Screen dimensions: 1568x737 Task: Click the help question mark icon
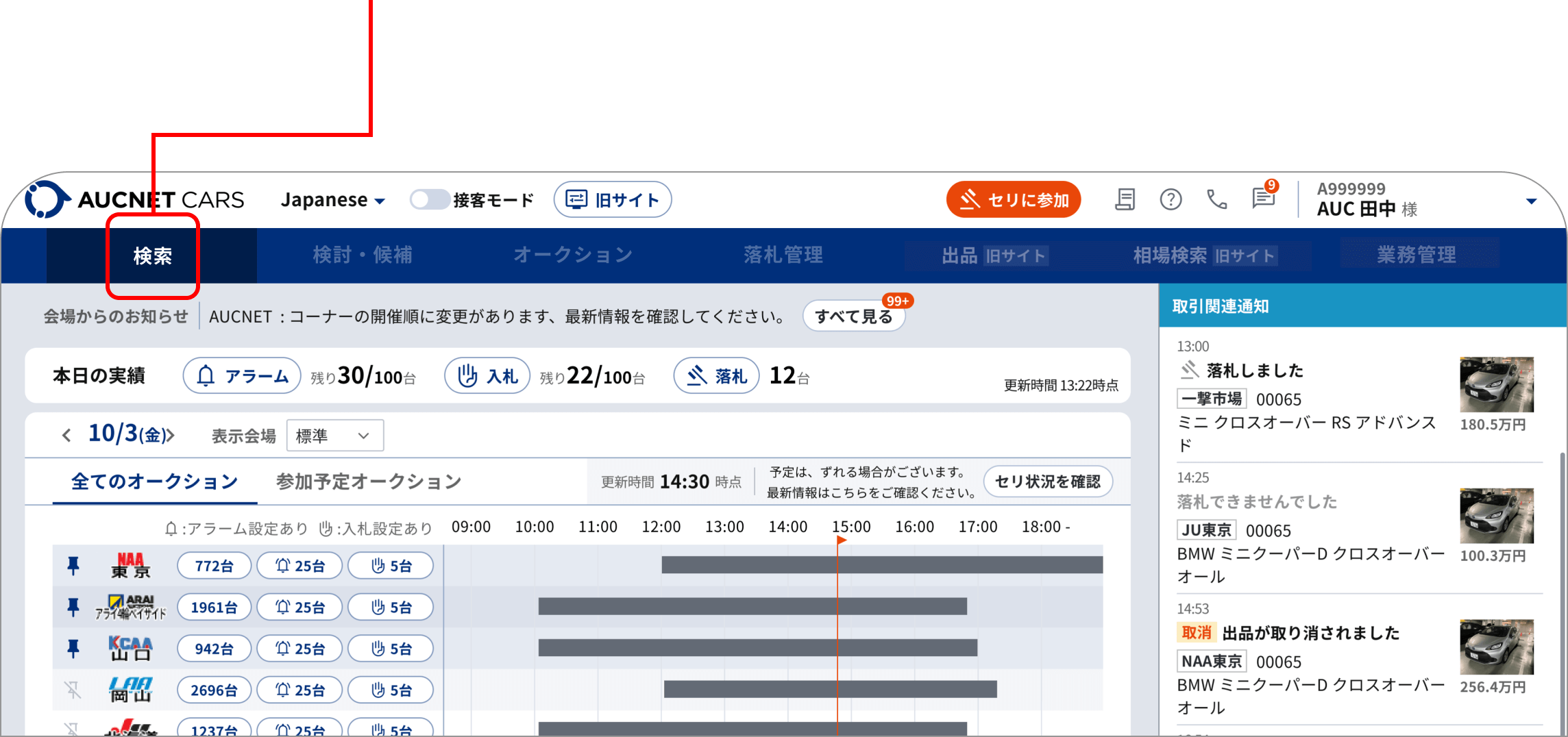1171,199
